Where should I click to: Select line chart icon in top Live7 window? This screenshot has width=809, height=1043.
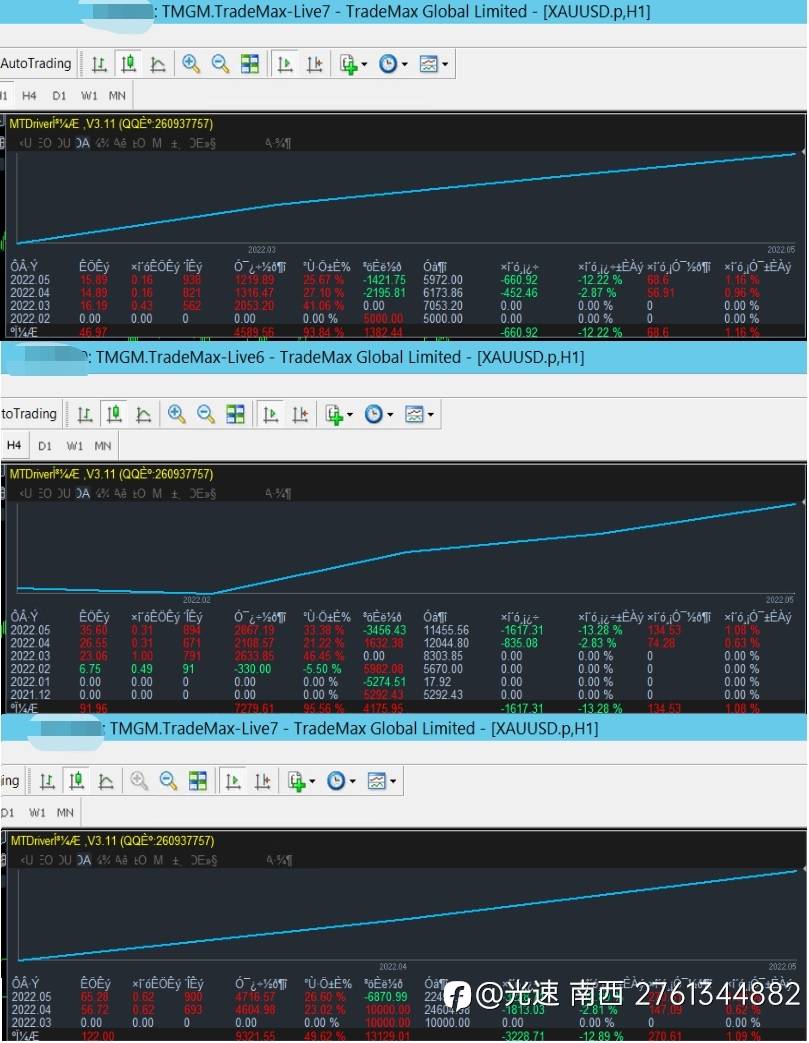[x=158, y=64]
